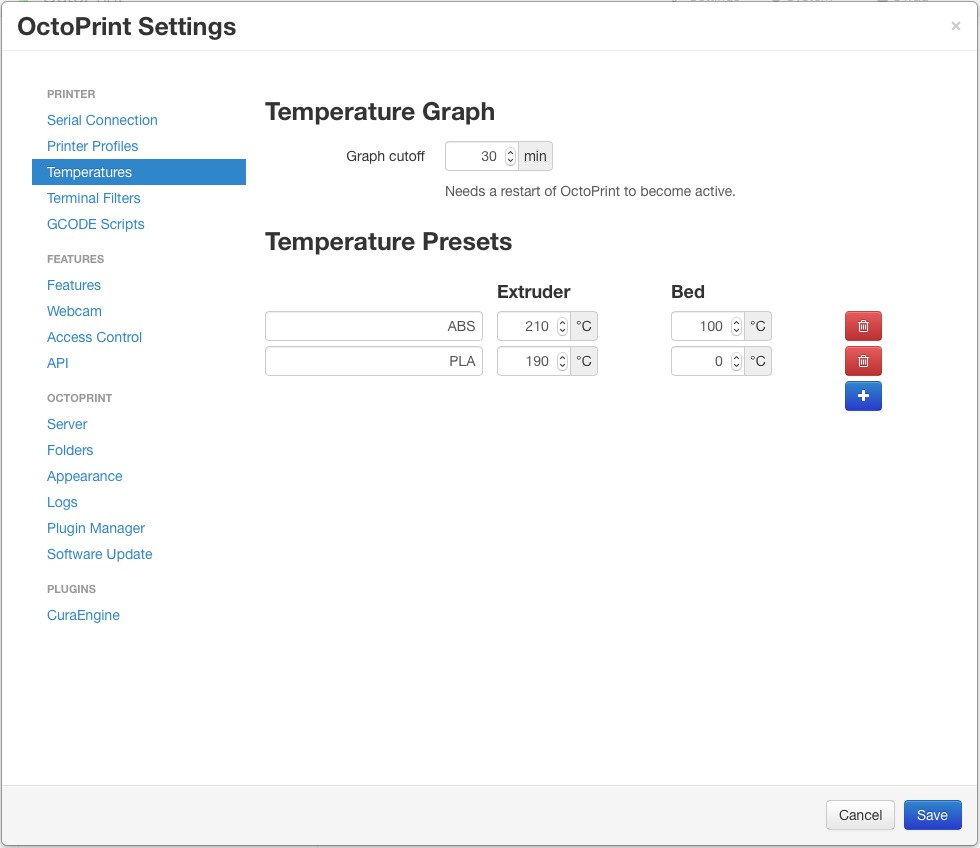Cancel the settings changes
980x848 pixels.
[x=860, y=815]
